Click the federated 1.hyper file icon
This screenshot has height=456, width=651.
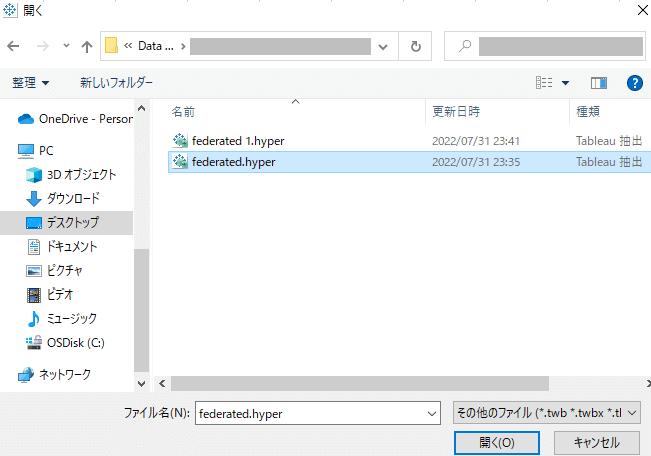click(180, 141)
